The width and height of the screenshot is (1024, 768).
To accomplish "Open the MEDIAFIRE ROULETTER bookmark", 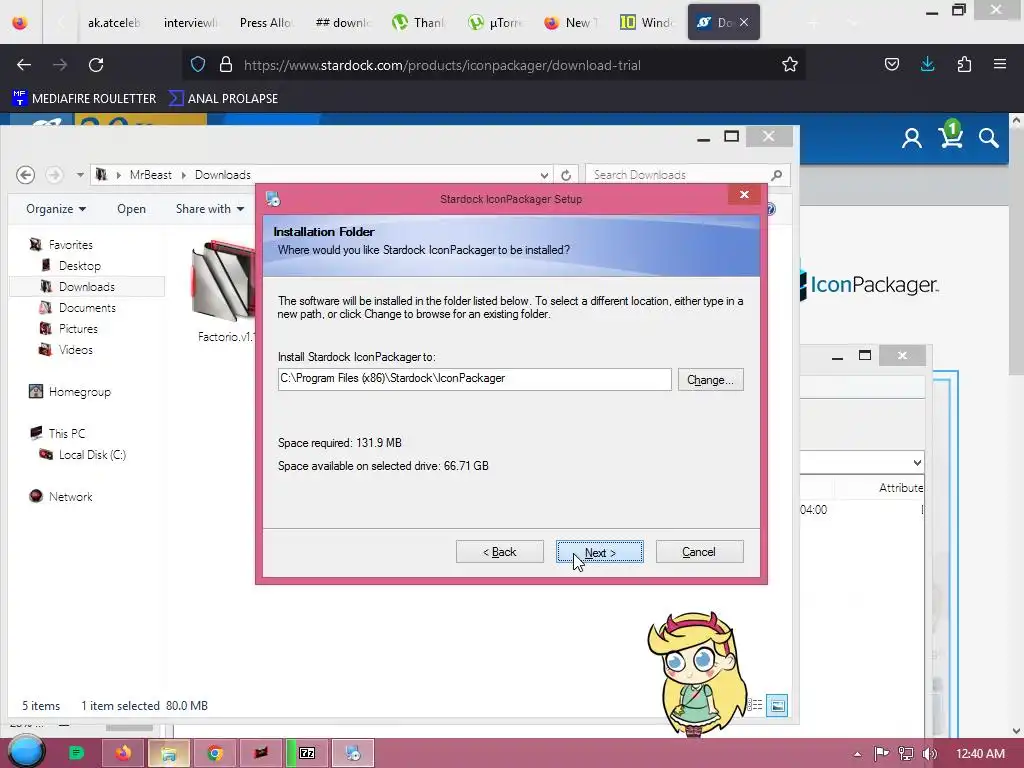I will [84, 99].
